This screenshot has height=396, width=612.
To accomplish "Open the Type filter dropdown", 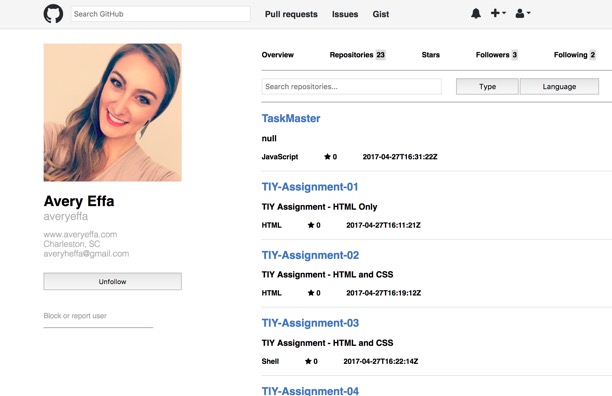I will coord(487,87).
